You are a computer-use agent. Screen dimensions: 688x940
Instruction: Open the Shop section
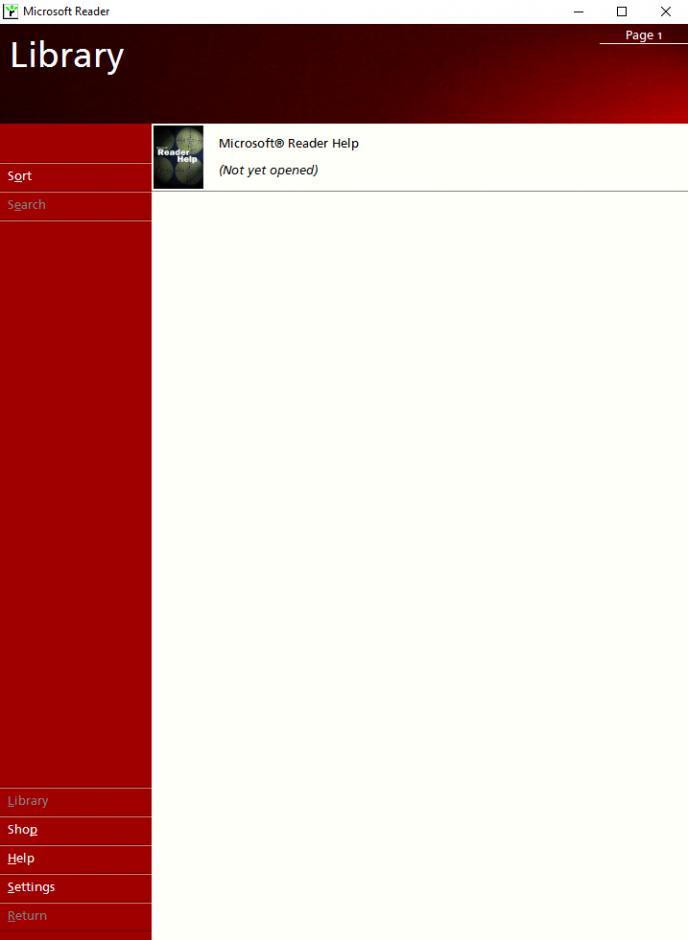tap(23, 830)
